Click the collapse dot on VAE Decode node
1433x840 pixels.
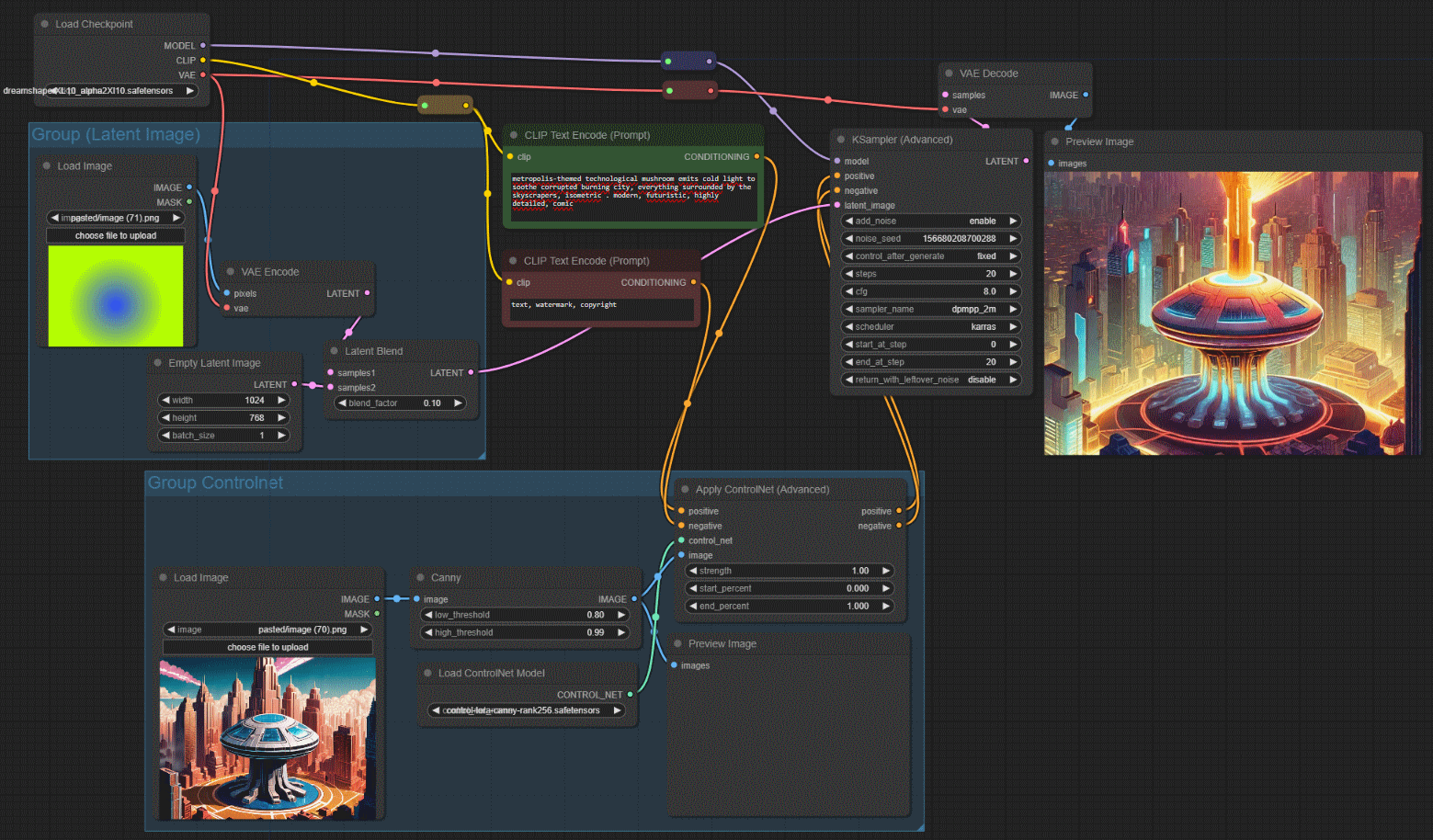[x=949, y=74]
